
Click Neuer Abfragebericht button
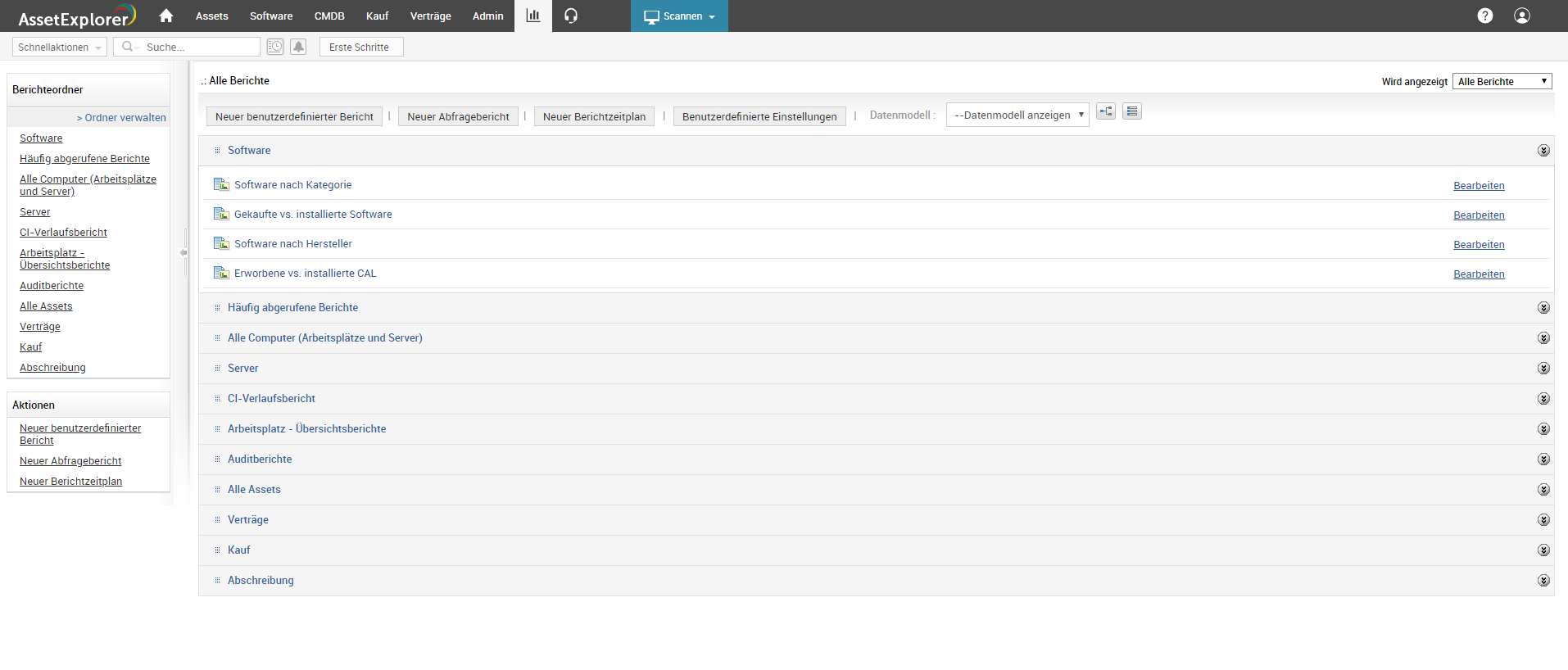458,116
